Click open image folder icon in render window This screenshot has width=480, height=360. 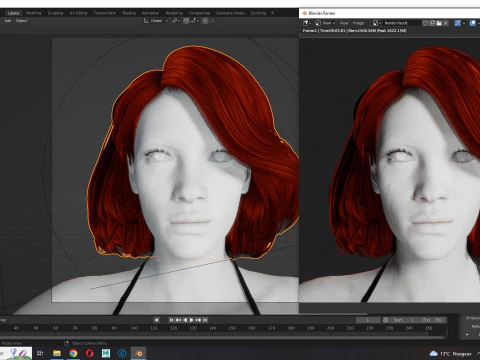point(439,23)
